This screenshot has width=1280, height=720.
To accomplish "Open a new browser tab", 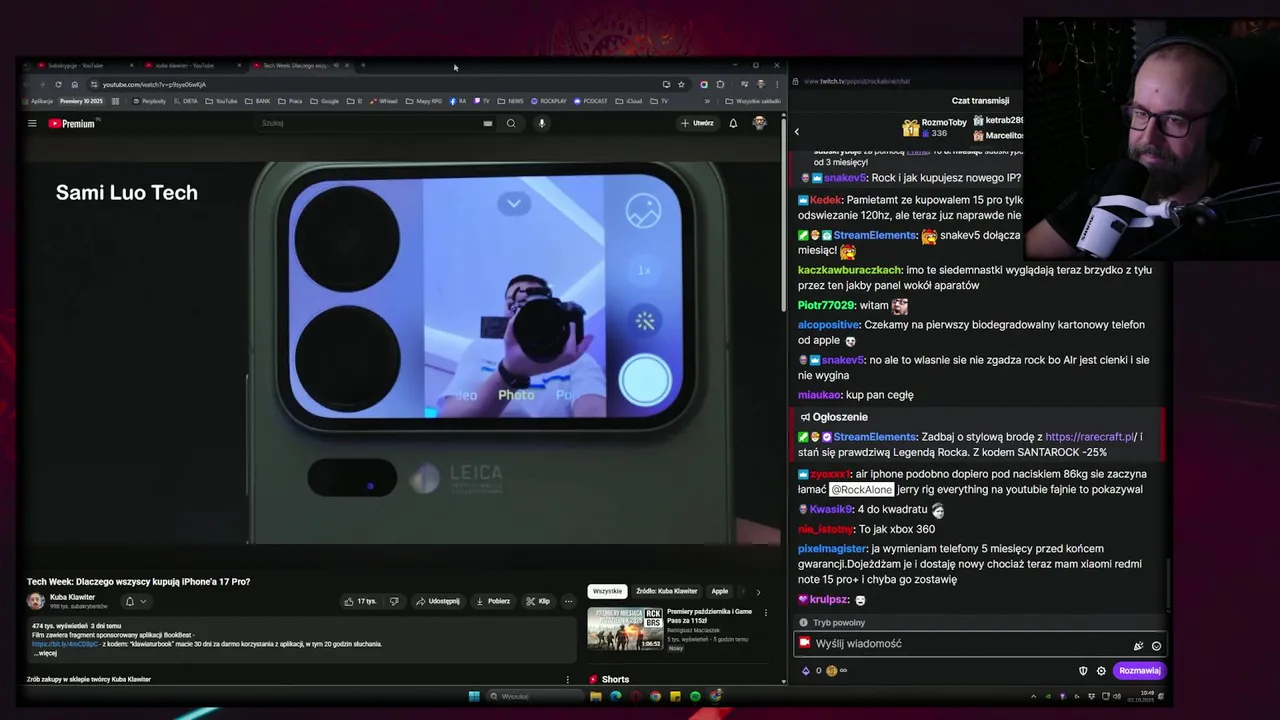I will click(x=363, y=66).
